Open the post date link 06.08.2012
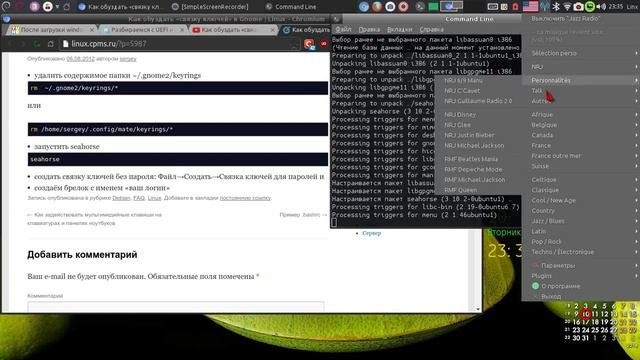Screen dimensions: 640x360 [80, 59]
